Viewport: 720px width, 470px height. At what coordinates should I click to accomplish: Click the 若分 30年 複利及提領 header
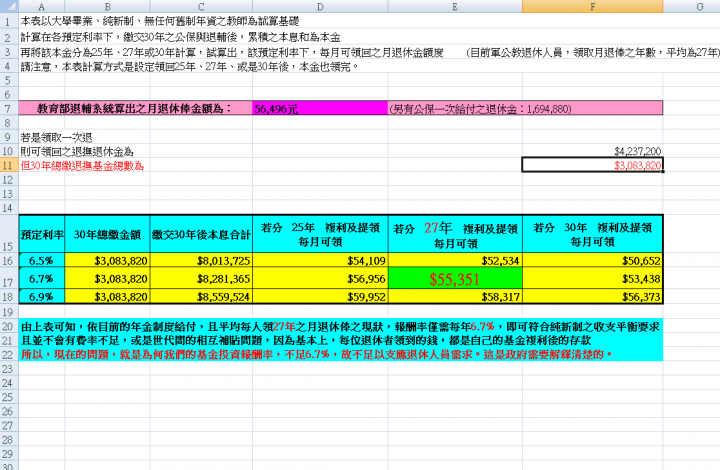(592, 234)
